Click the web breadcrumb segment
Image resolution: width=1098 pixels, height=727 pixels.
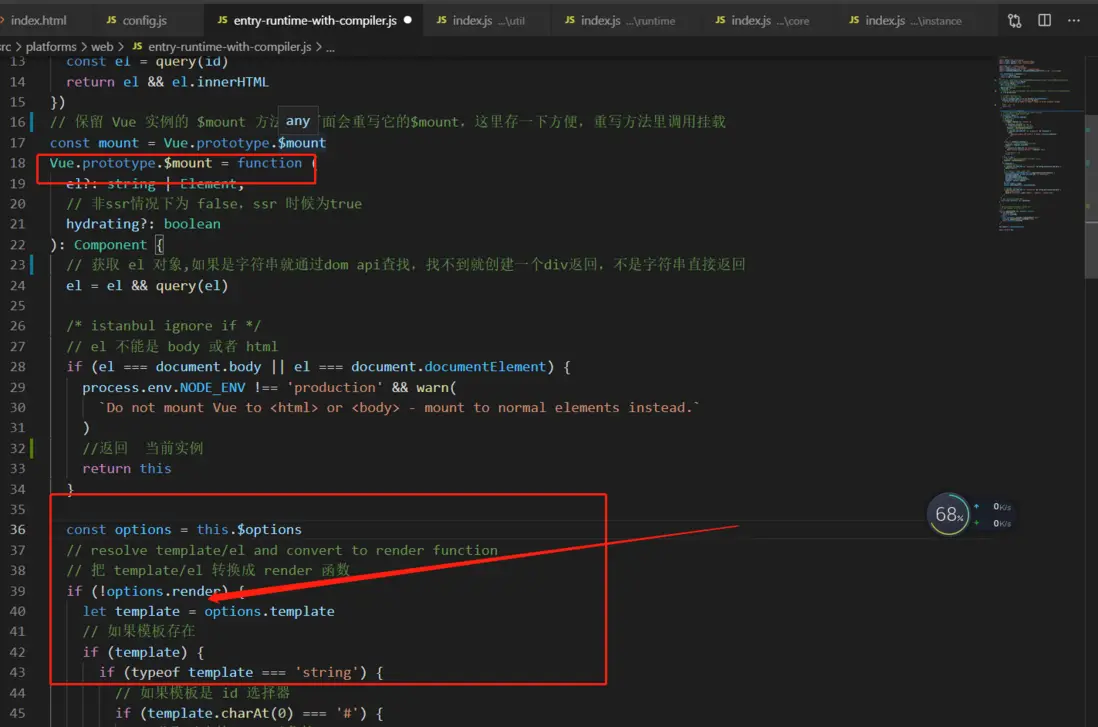pos(102,46)
